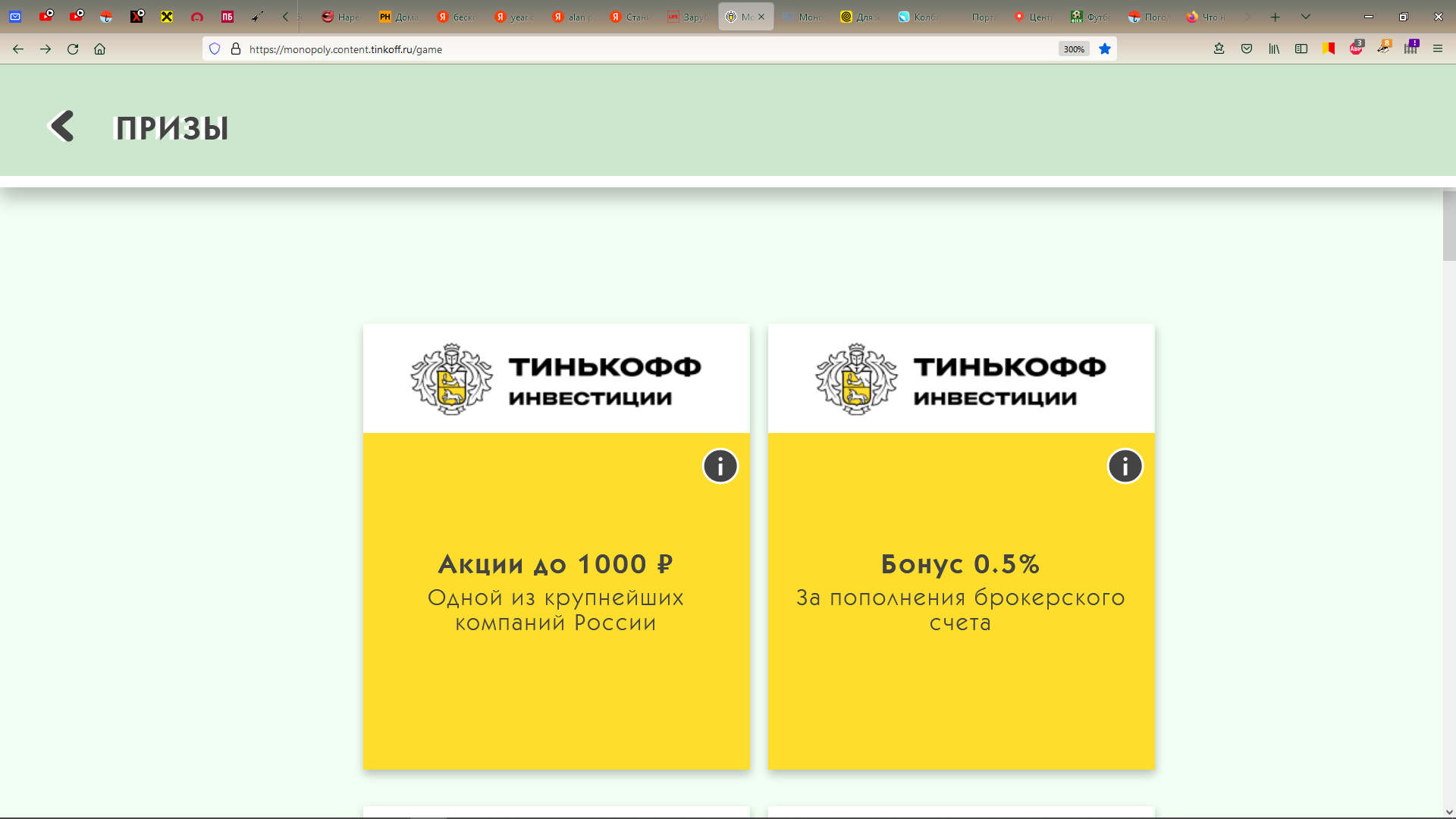Image resolution: width=1456 pixels, height=819 pixels.
Task: Click text За пополнения брокерского счета
Action: point(961,610)
